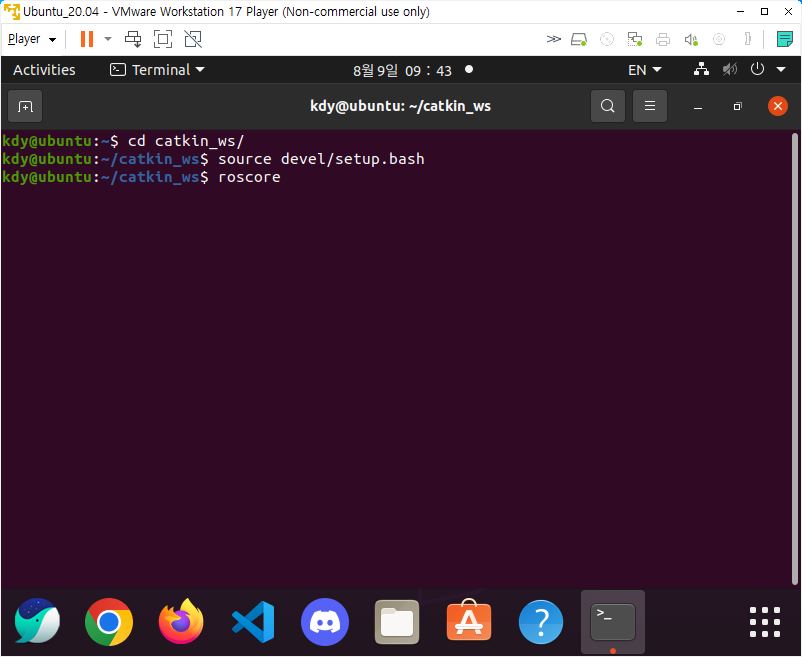The height and width of the screenshot is (657, 802).
Task: Open the terminal search button
Action: (x=607, y=106)
